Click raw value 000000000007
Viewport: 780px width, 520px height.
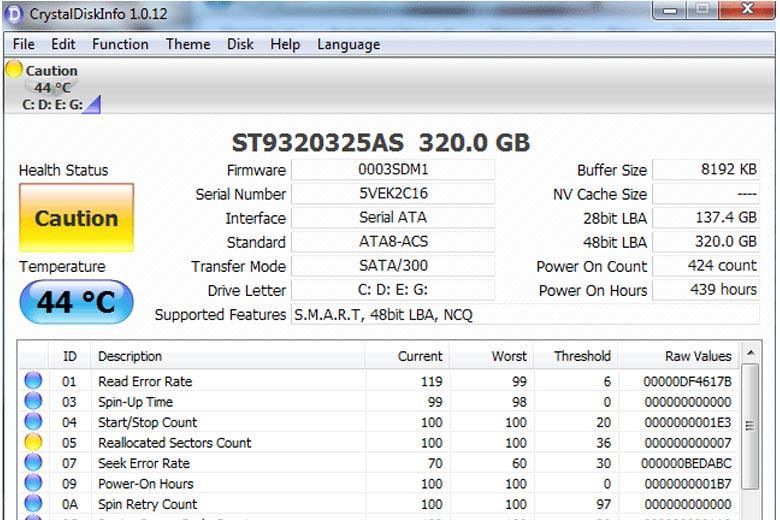coord(688,442)
